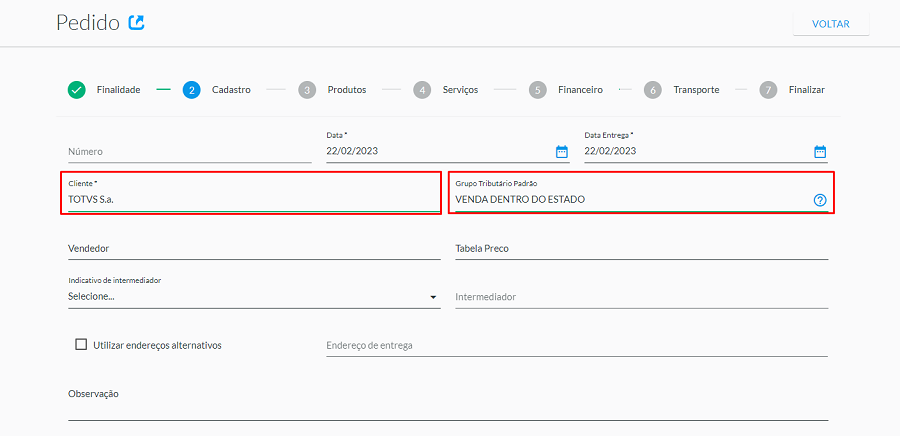The width and height of the screenshot is (900, 436).
Task: Select step 3 circle icon
Action: [307, 90]
